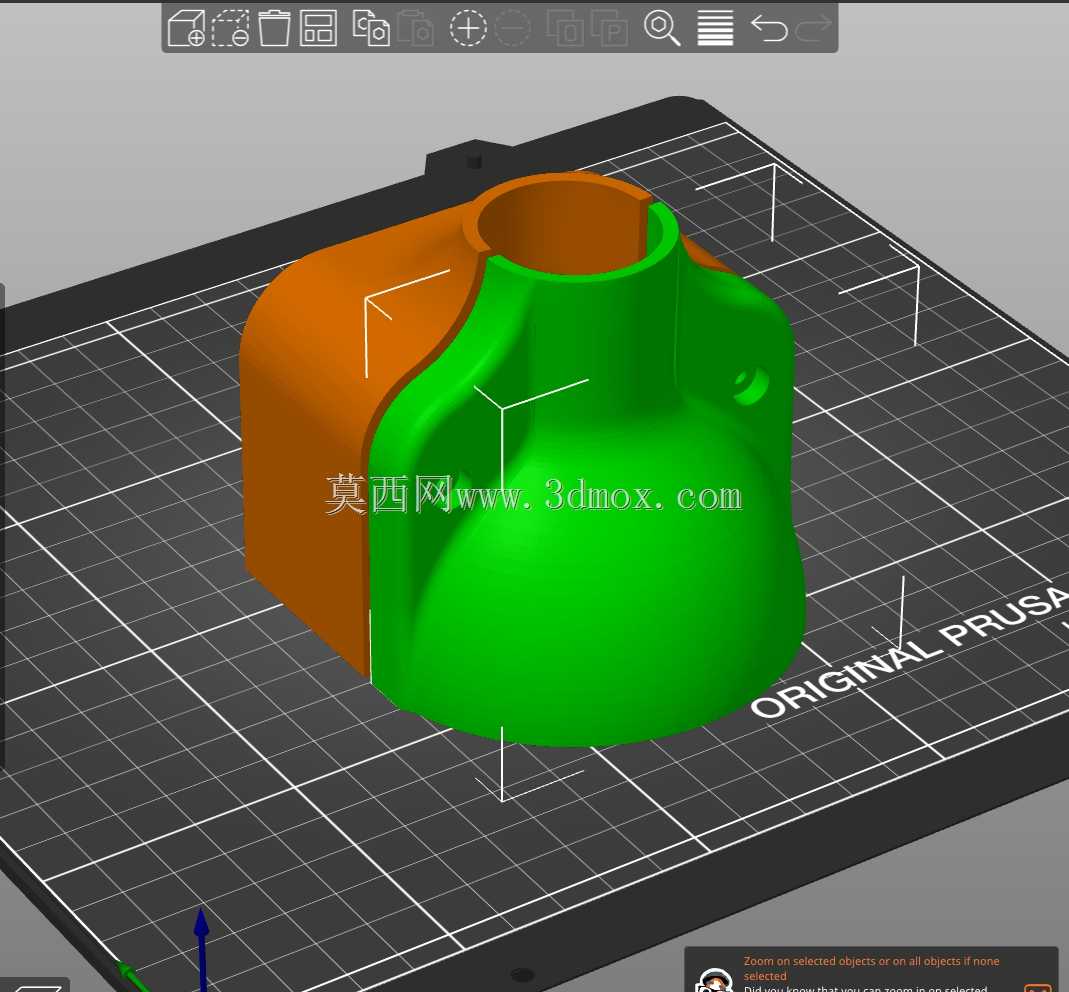
Task: Click the hint title about zooming on selected objects
Action: point(871,968)
